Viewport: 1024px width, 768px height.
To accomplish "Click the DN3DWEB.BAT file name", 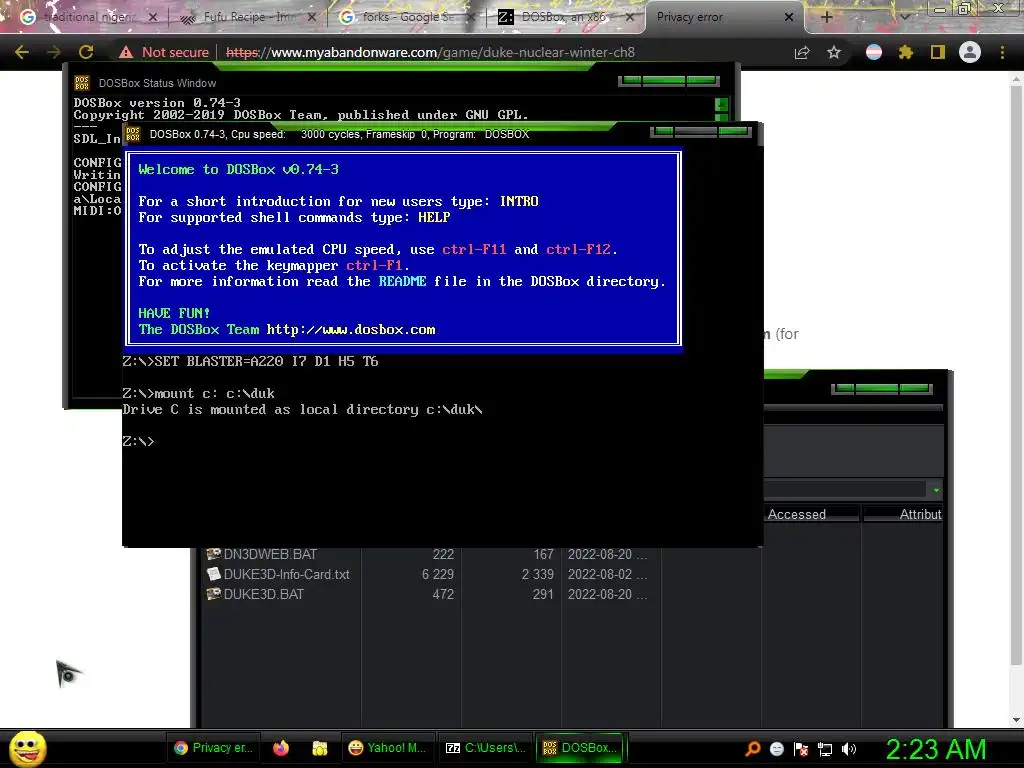I will 270,554.
